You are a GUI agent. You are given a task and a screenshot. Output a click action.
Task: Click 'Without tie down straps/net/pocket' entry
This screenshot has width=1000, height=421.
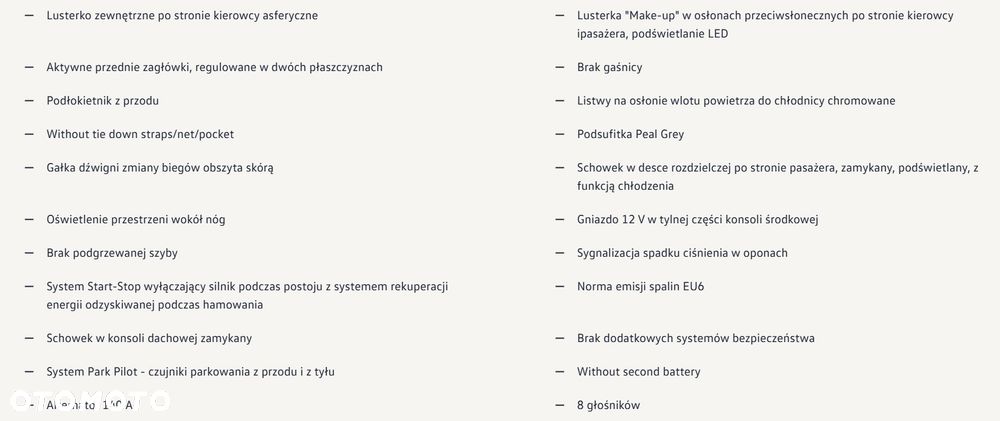[x=140, y=135]
